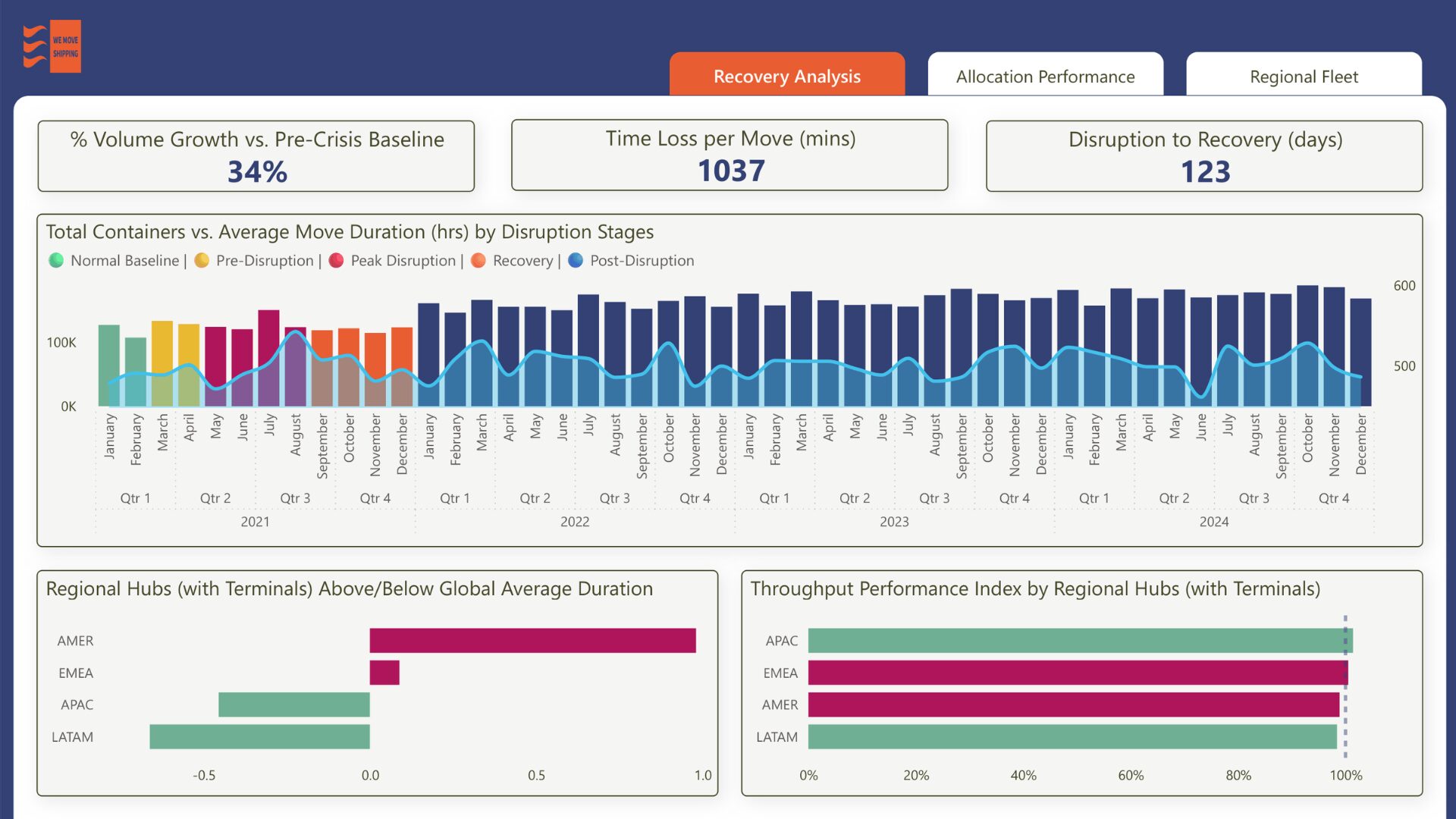
Task: Select the % Volume Growth KPI card
Action: 256,156
